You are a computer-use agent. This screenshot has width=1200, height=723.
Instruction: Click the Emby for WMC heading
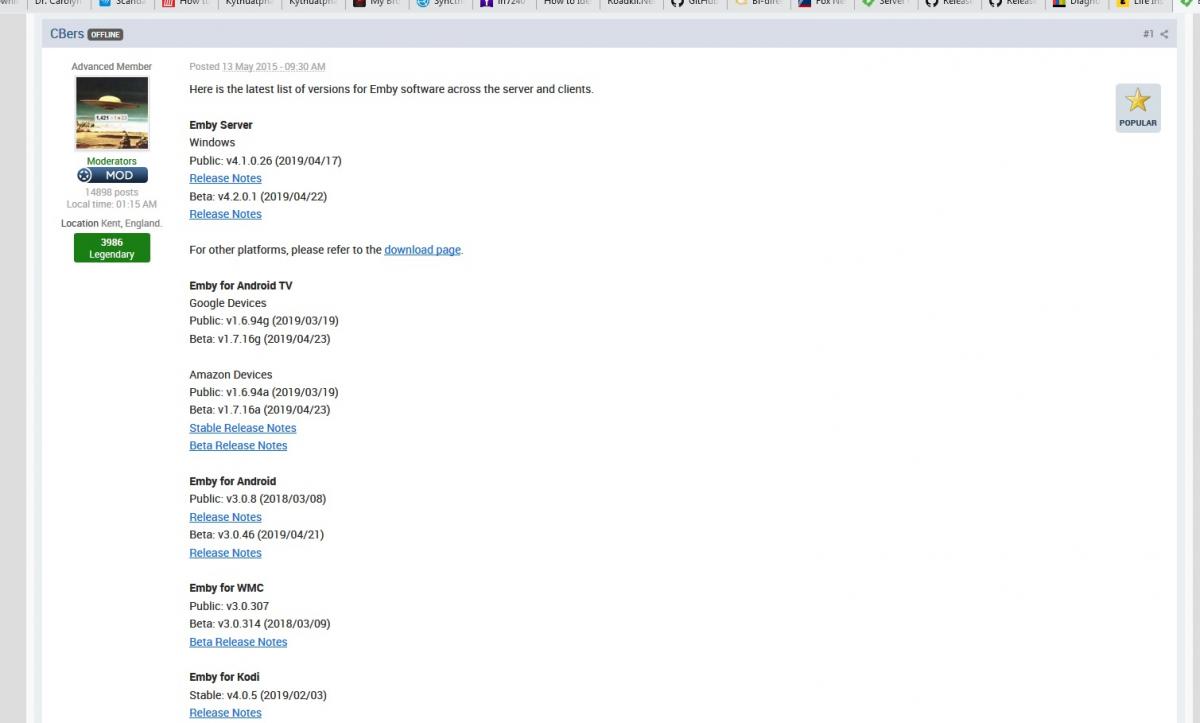pos(226,588)
